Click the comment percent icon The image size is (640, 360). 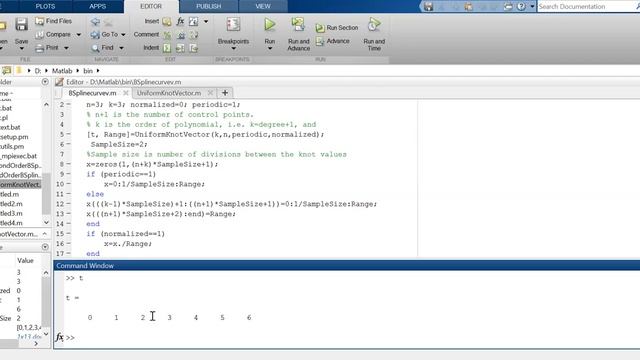(167, 35)
